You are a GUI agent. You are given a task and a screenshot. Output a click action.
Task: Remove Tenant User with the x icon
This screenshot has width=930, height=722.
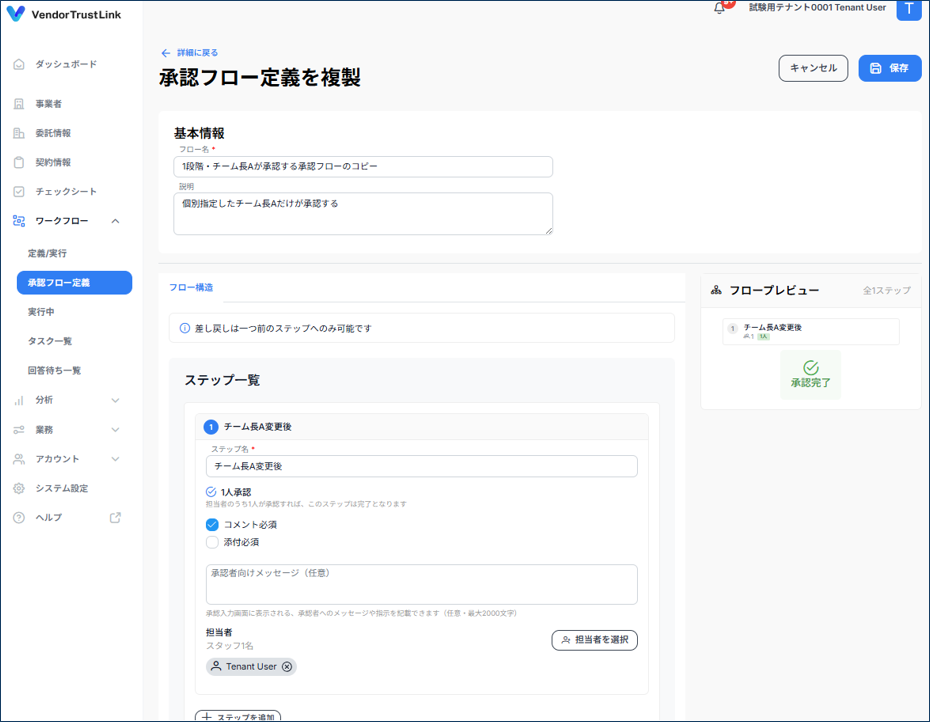click(x=287, y=666)
